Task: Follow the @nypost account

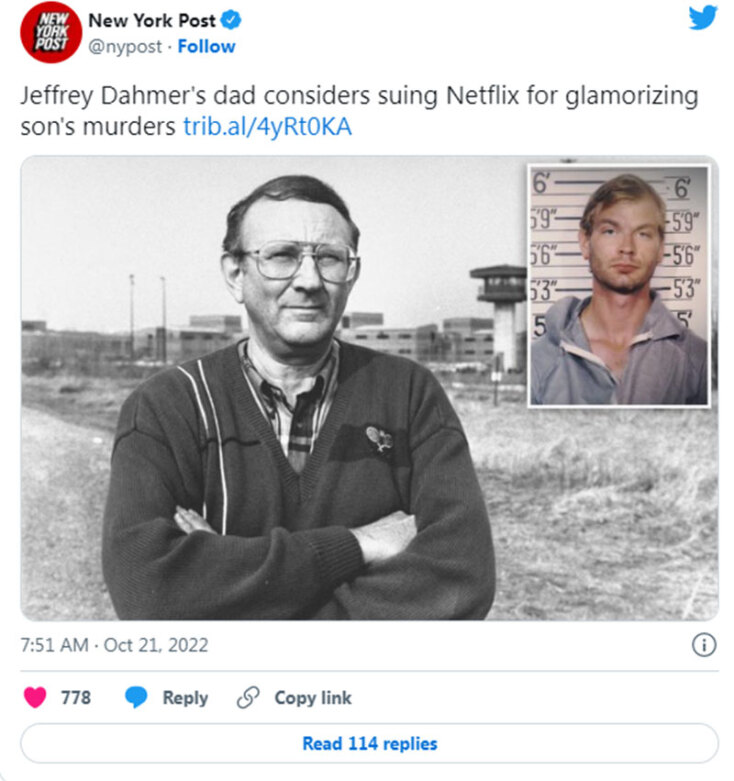Action: [206, 46]
